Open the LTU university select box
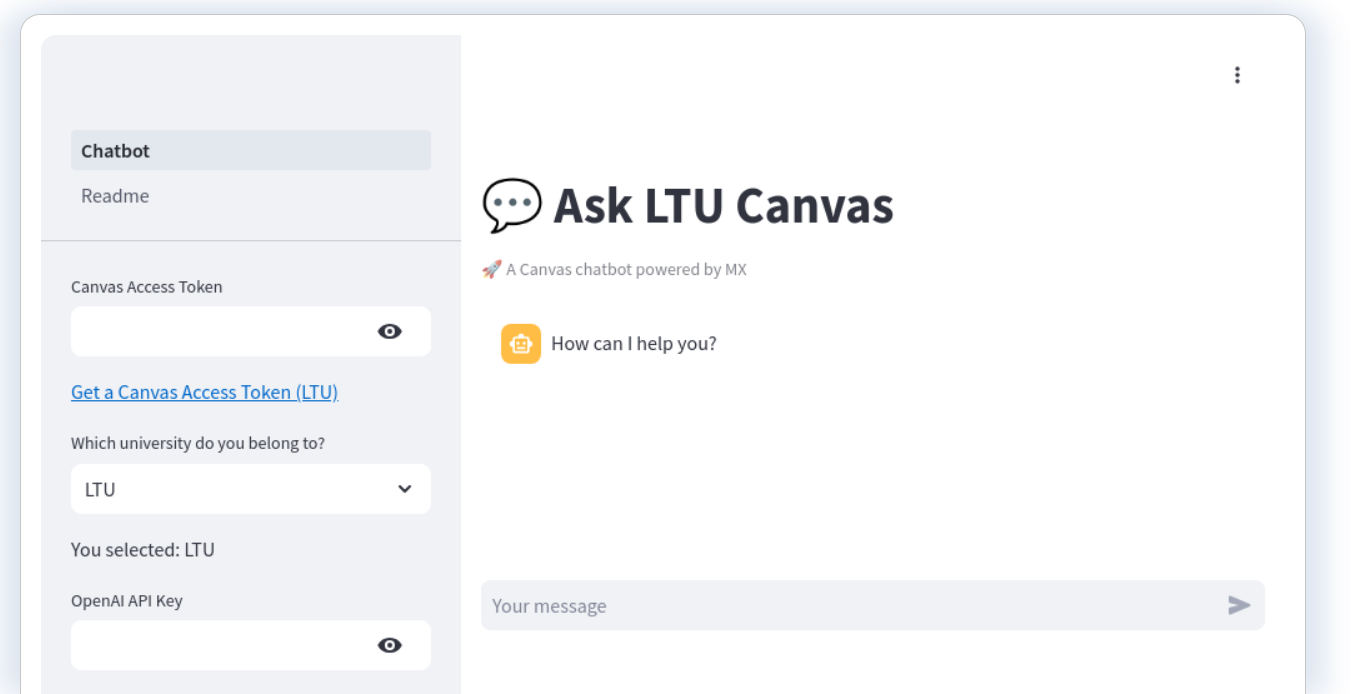 [x=251, y=489]
